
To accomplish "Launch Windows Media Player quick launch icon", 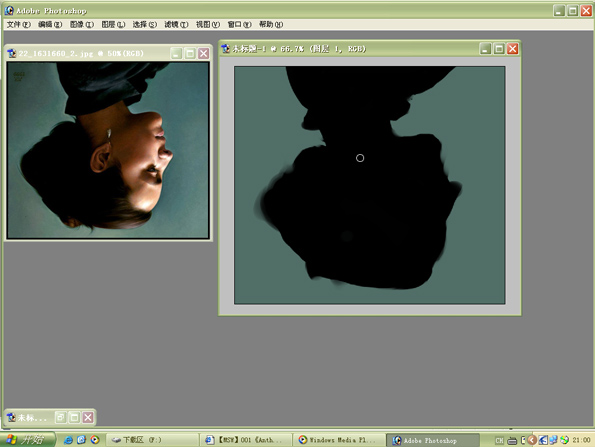I will pos(95,440).
